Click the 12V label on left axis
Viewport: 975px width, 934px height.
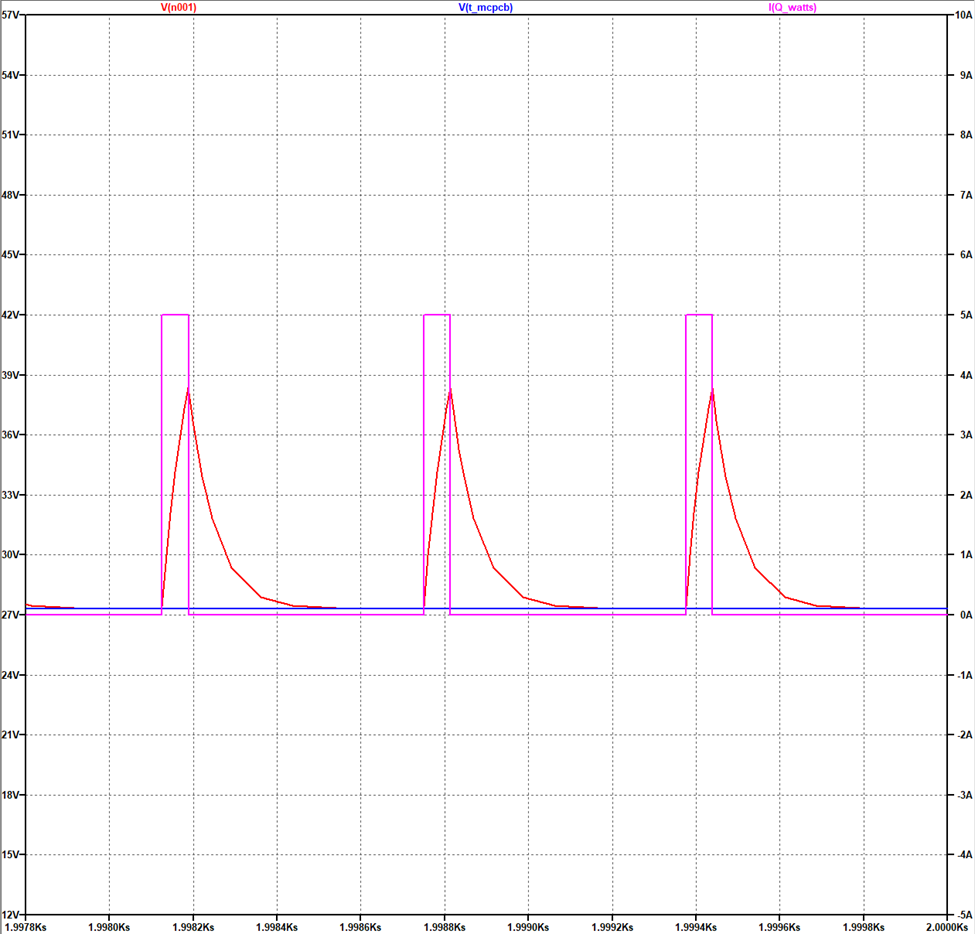click(x=12, y=915)
